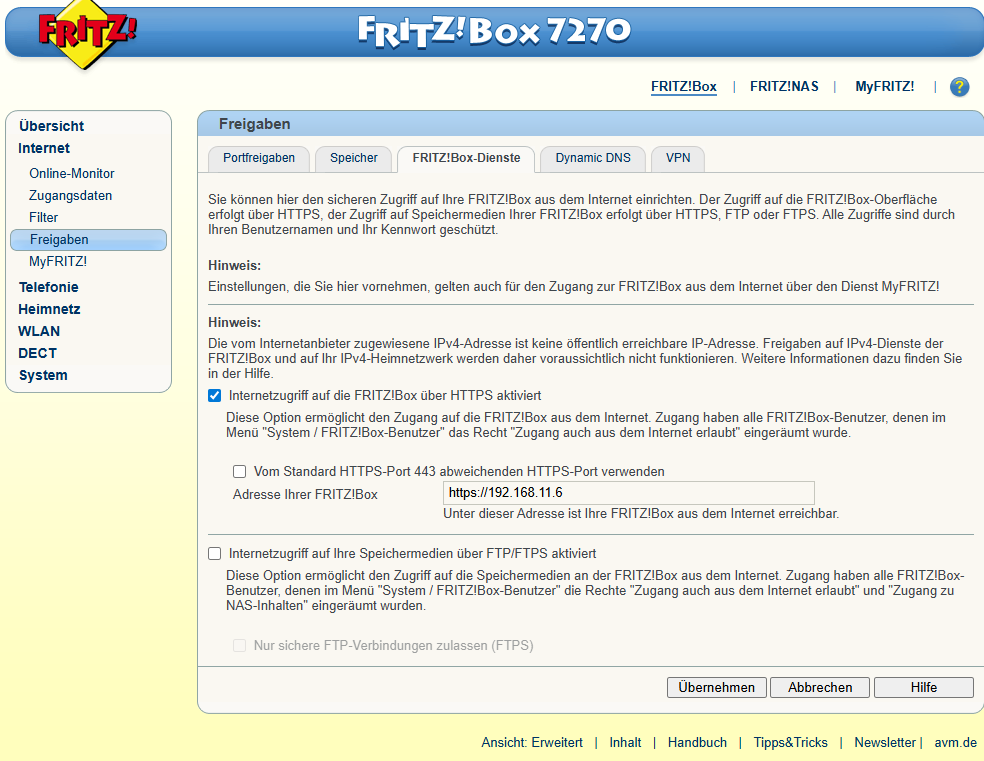Disable HTTPS internet access checkbox
This screenshot has height=761, width=984.
[215, 396]
